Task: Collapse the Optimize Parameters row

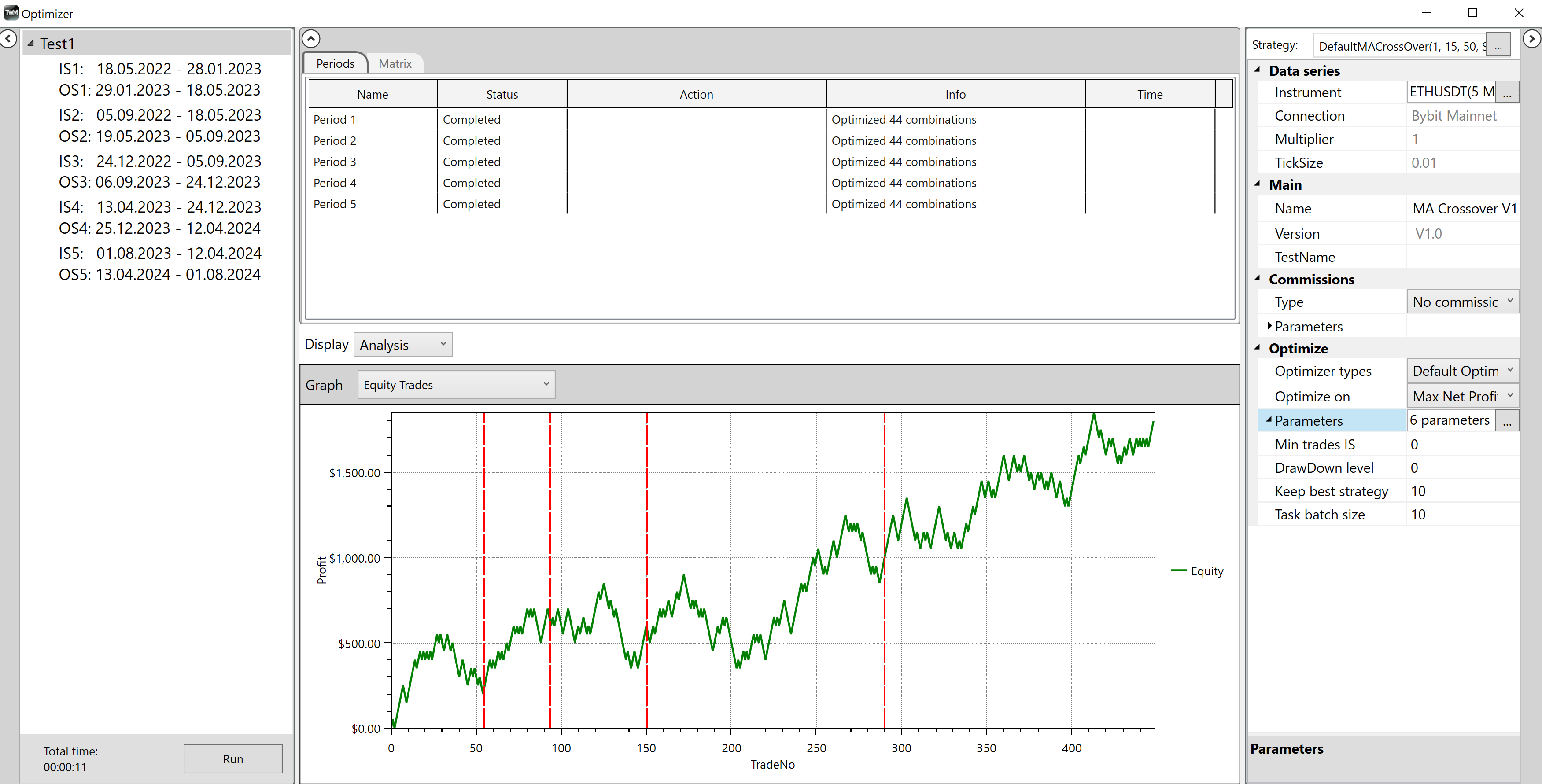Action: [x=1269, y=420]
